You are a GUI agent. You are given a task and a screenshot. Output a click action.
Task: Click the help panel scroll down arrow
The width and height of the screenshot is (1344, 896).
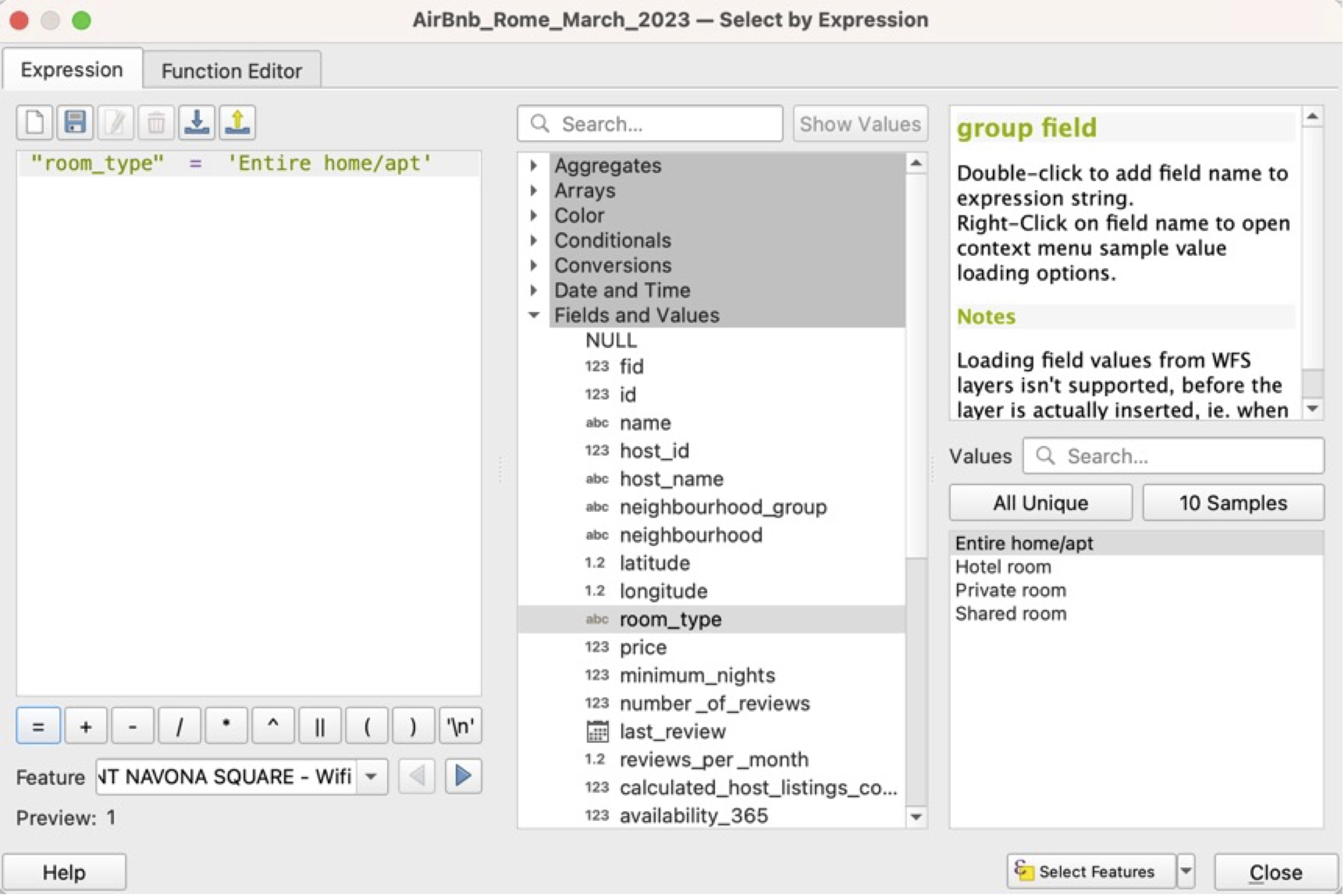click(1313, 408)
